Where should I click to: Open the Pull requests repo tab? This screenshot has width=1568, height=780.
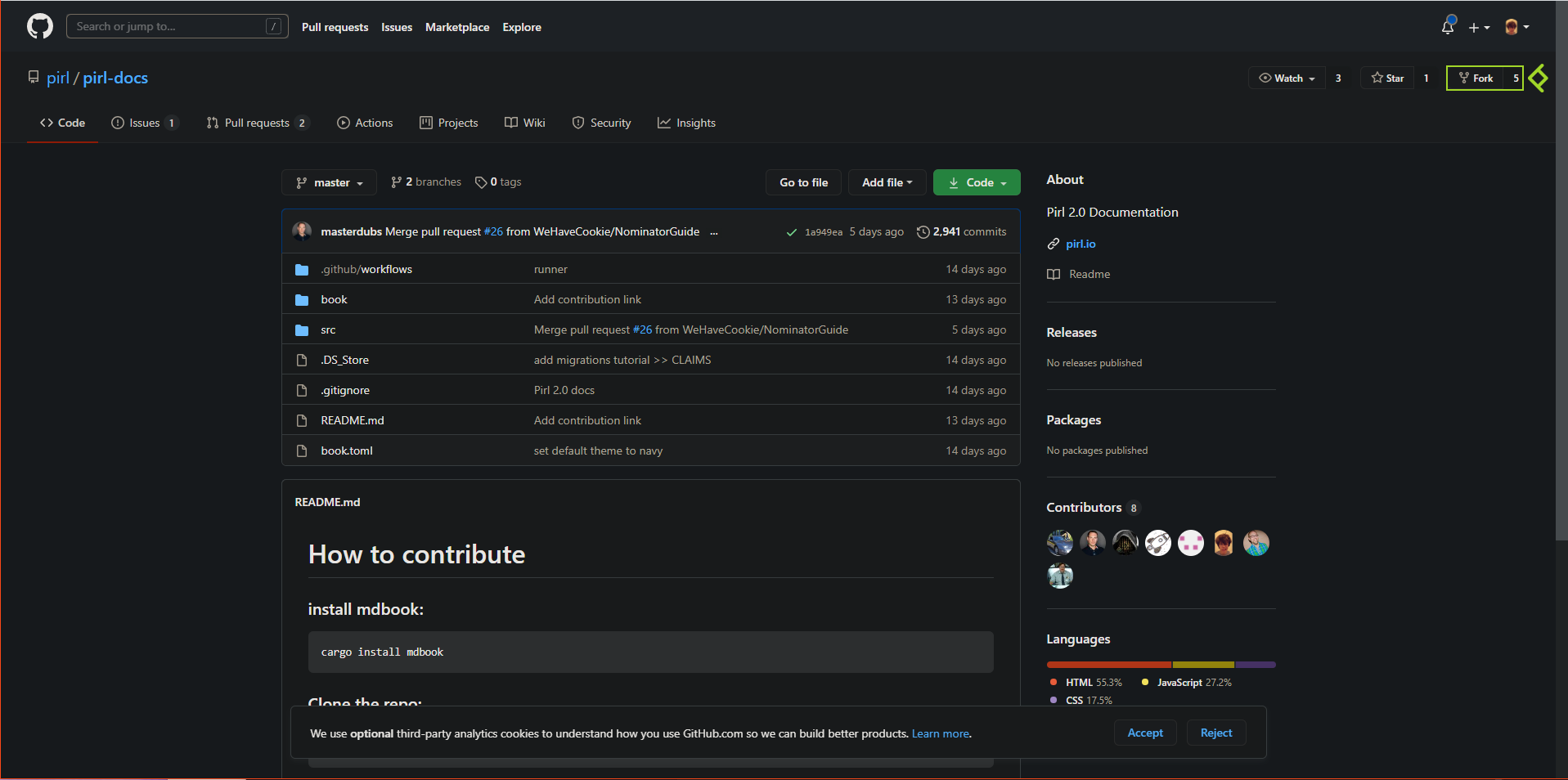(x=258, y=123)
